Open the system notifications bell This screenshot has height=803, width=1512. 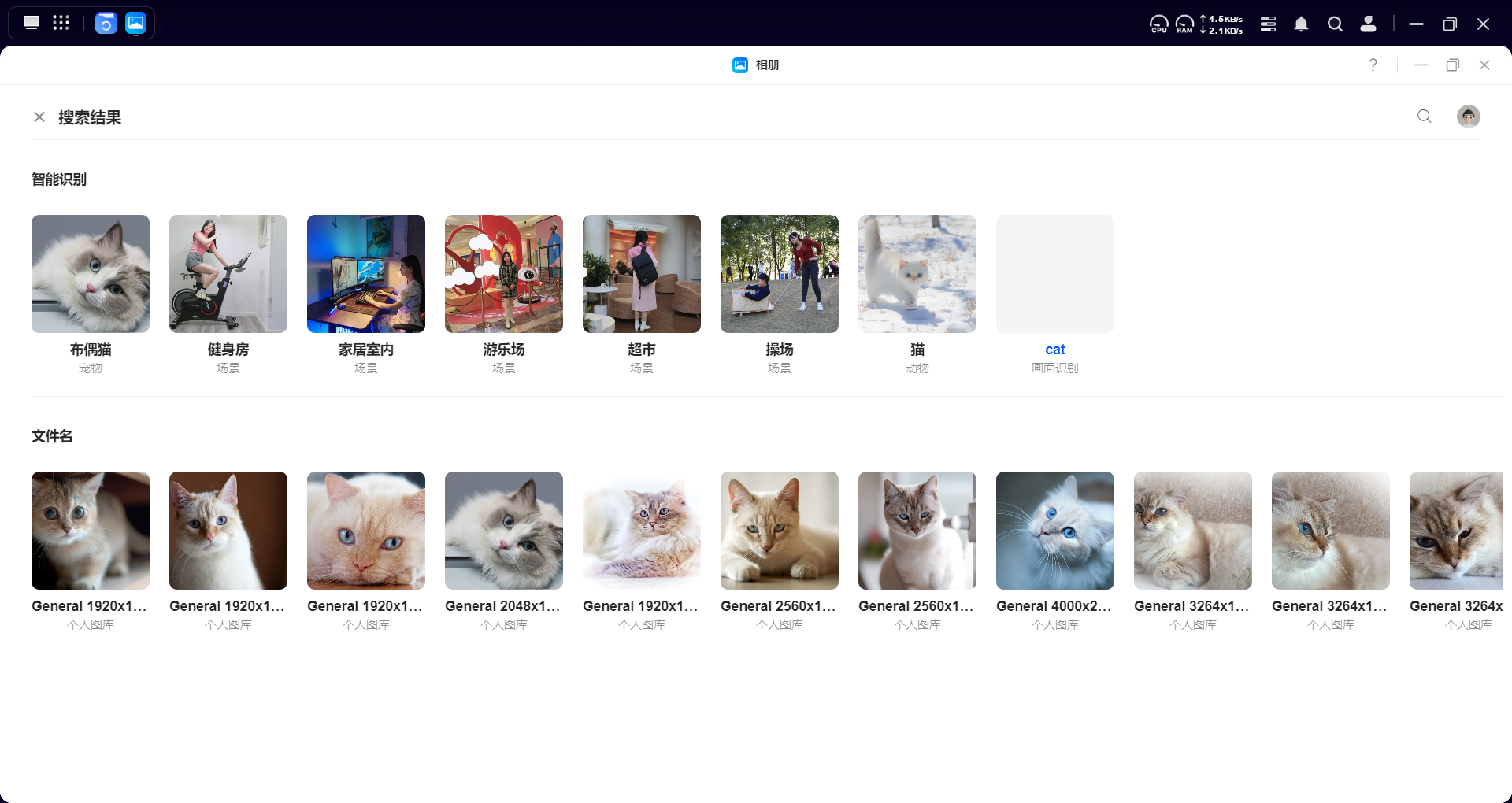point(1301,24)
